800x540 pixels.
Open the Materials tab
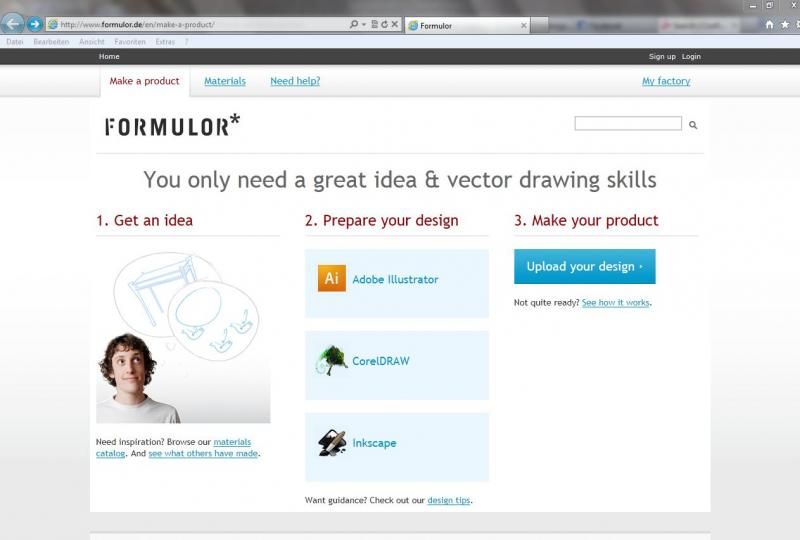coord(225,81)
